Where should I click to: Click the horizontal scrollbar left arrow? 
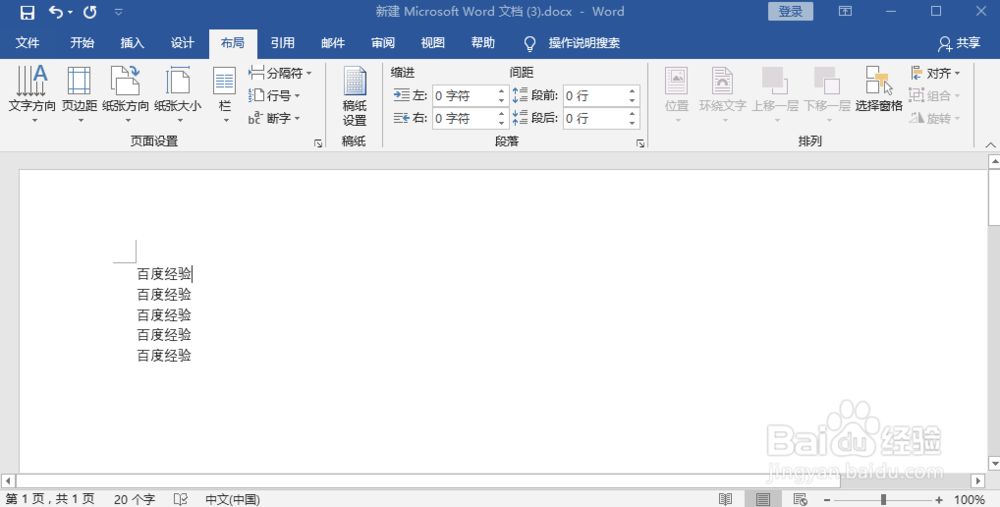8,480
